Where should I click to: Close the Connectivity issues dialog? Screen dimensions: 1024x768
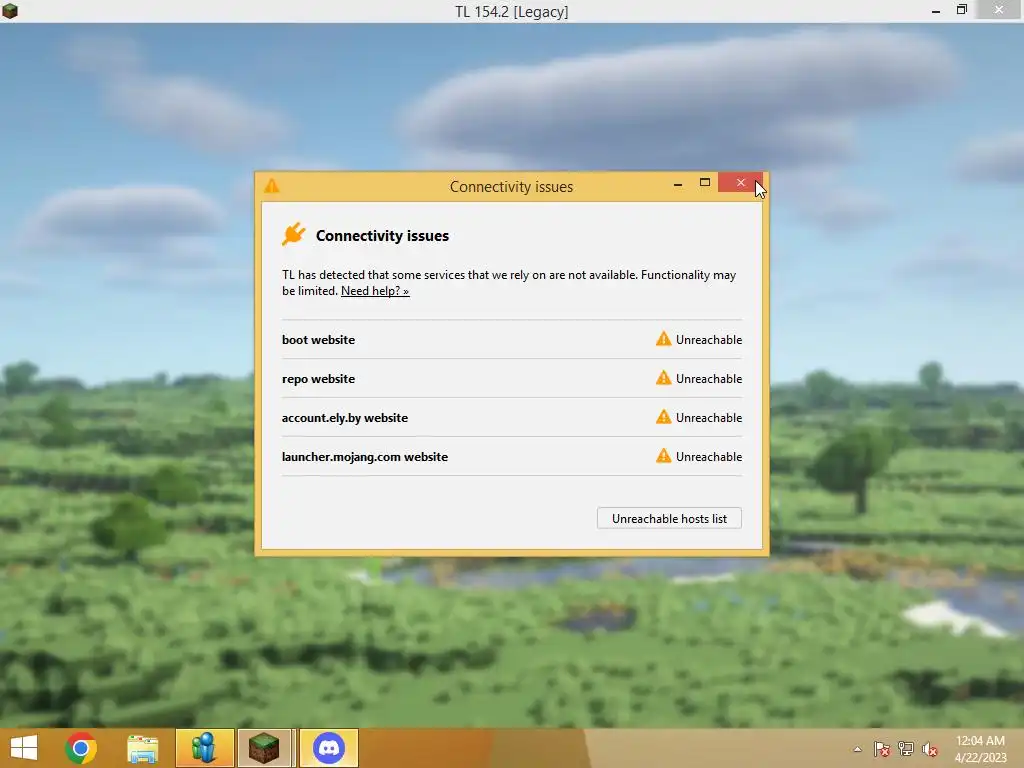[740, 182]
